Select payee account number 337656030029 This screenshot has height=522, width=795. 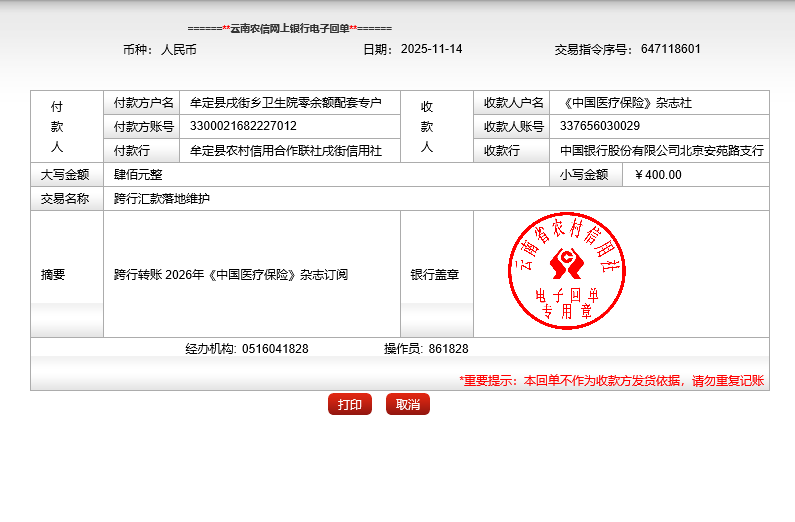coord(600,126)
